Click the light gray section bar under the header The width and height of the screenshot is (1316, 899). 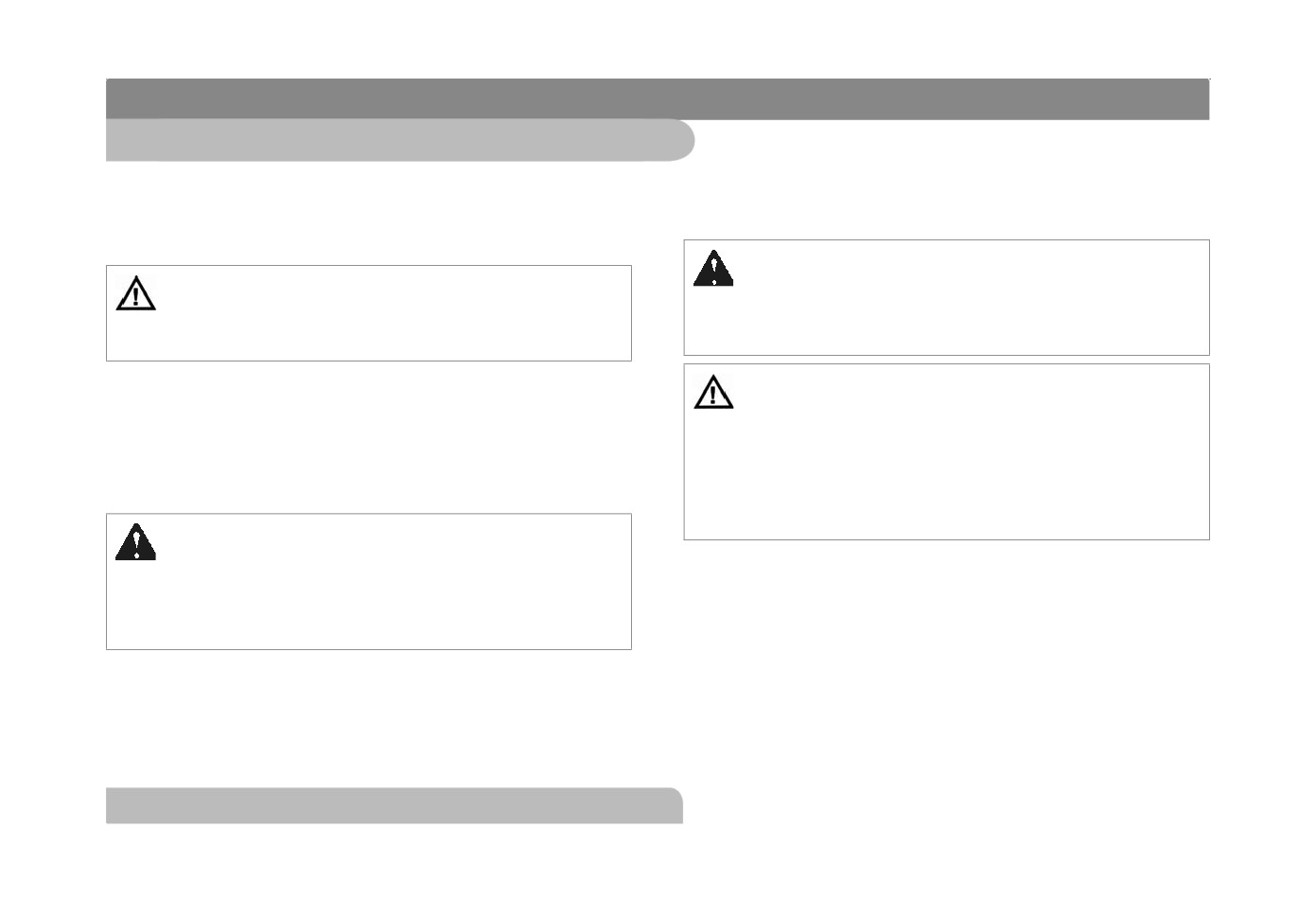(400, 140)
